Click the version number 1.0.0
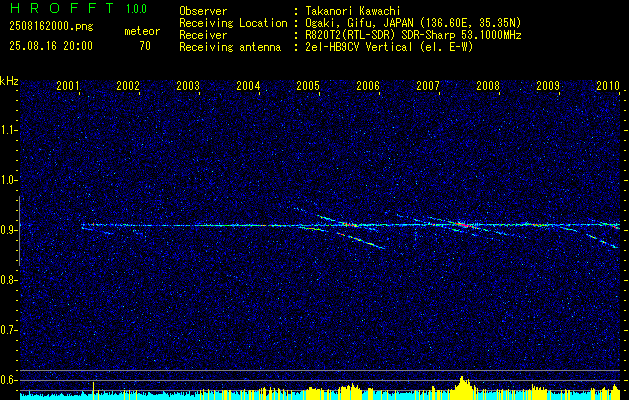The height and width of the screenshot is (400, 629). [136, 9]
